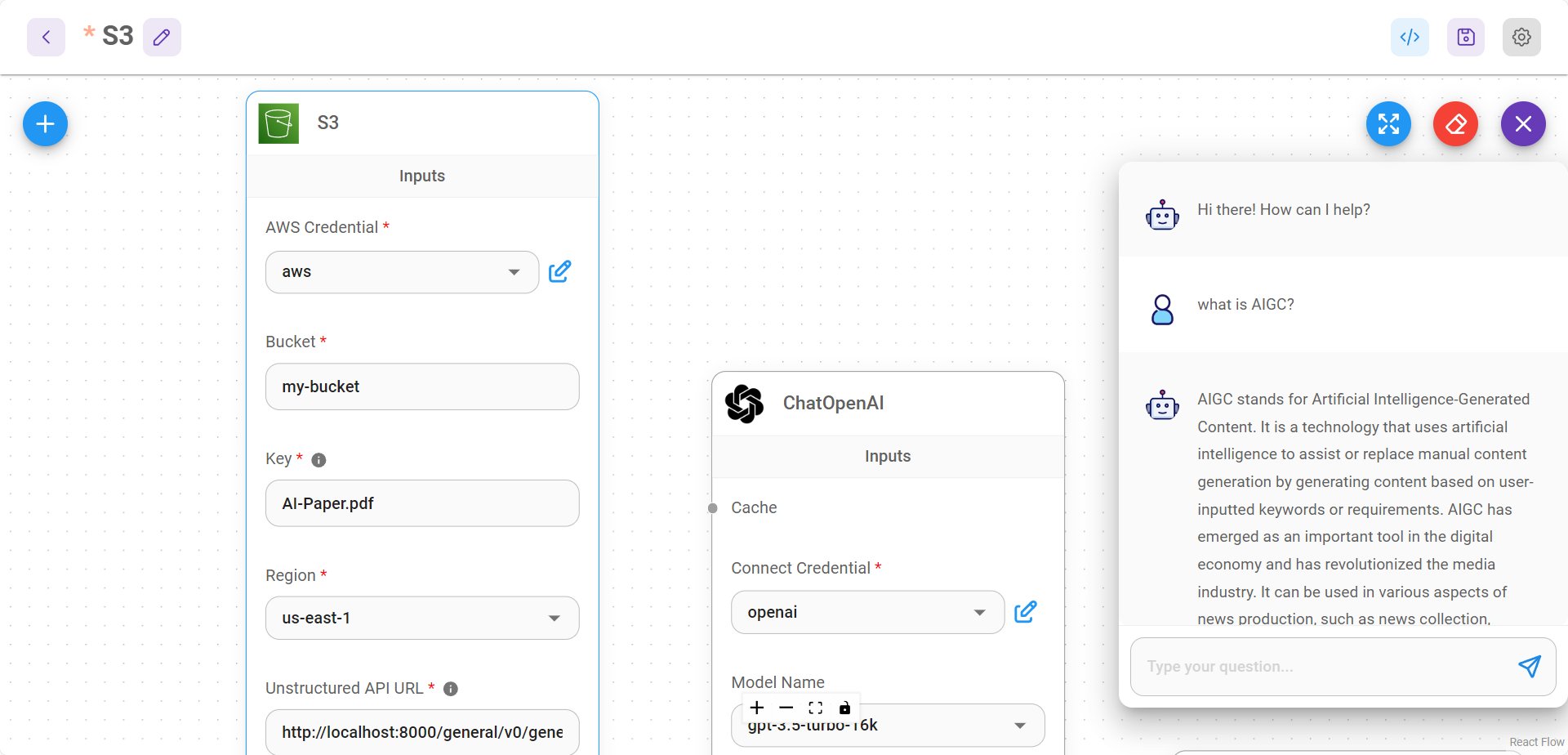The image size is (1568, 755).
Task: Click the ChatOpenAI node title
Action: (833, 403)
